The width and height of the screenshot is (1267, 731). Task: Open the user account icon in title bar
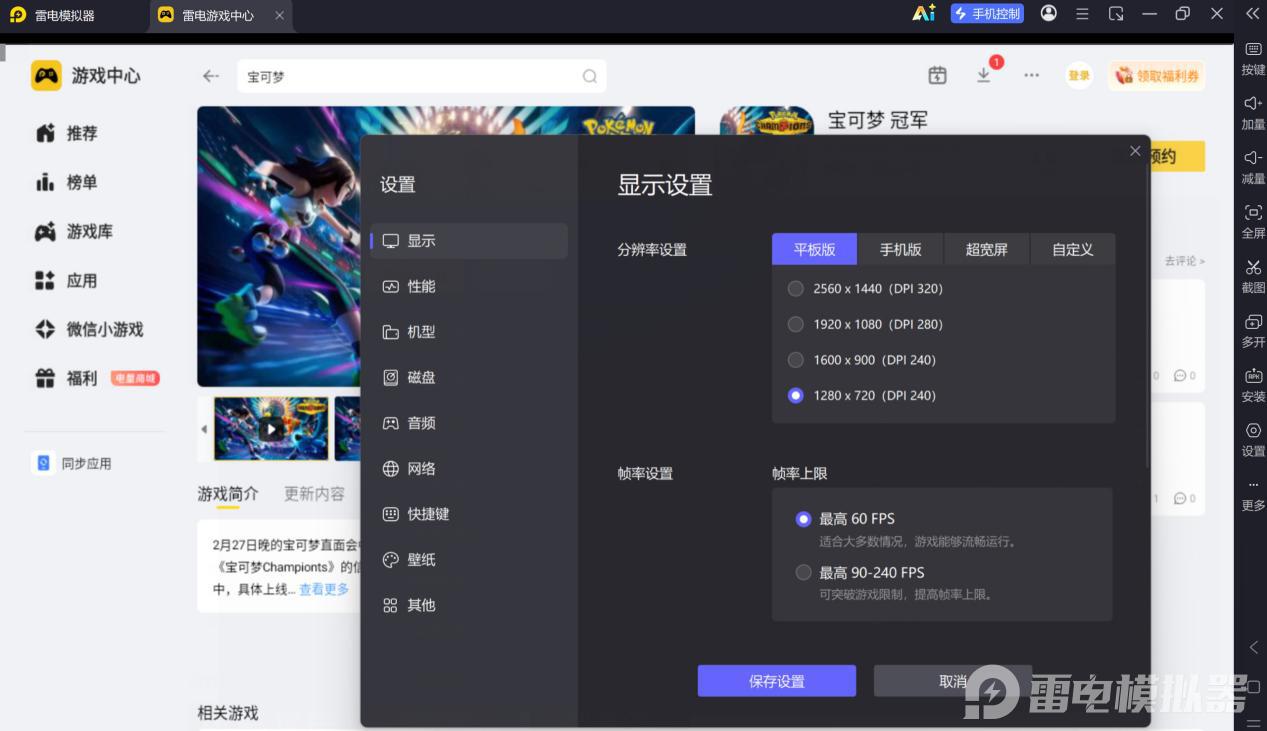[x=1048, y=14]
